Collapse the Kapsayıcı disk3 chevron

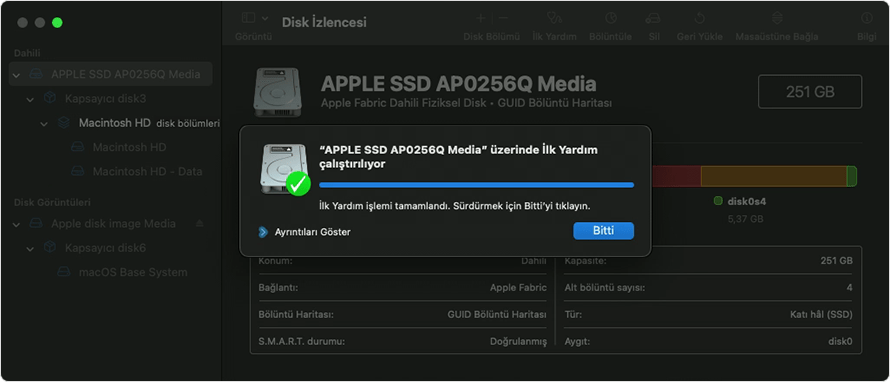click(30, 99)
